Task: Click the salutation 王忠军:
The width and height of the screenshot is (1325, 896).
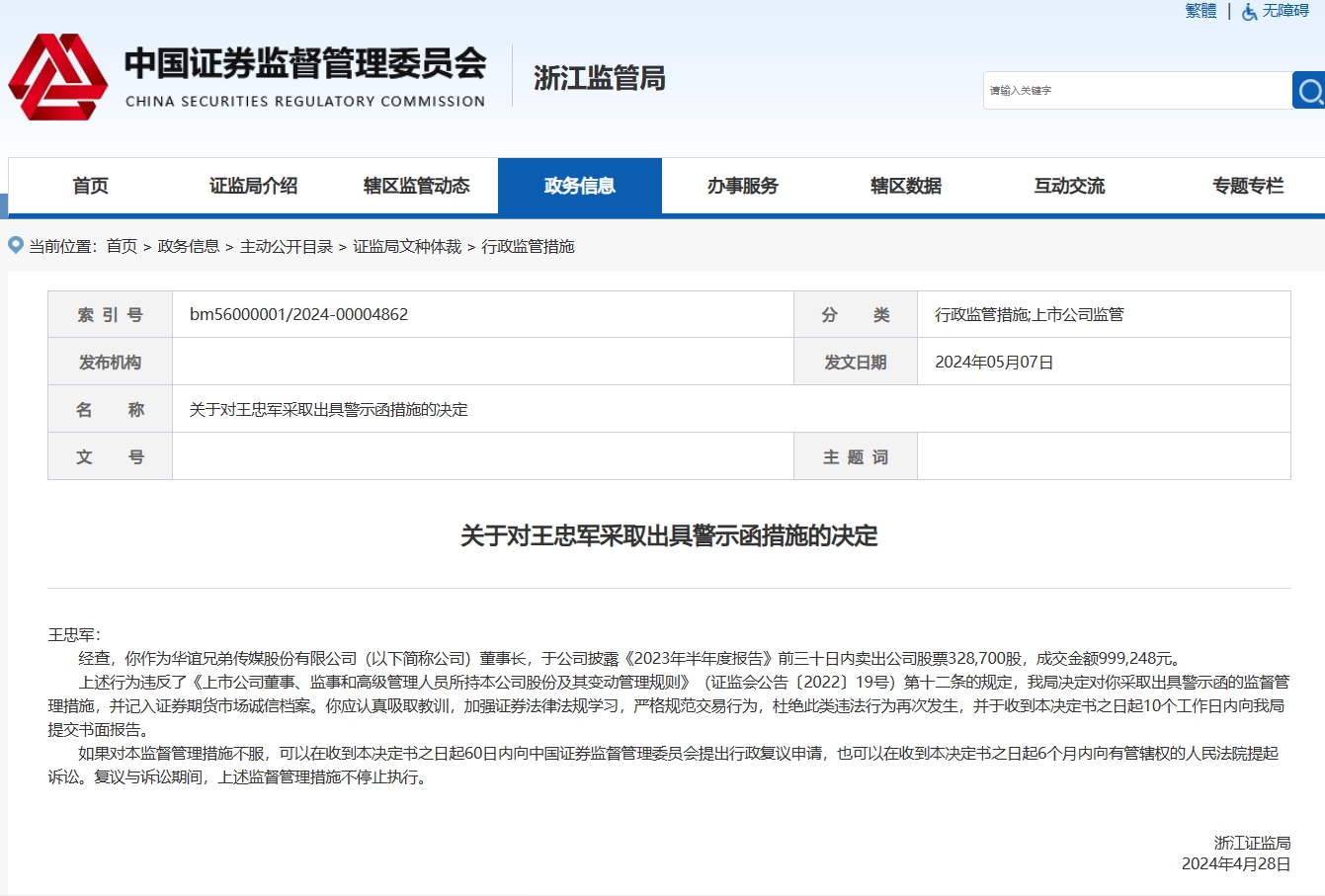Action: (74, 634)
